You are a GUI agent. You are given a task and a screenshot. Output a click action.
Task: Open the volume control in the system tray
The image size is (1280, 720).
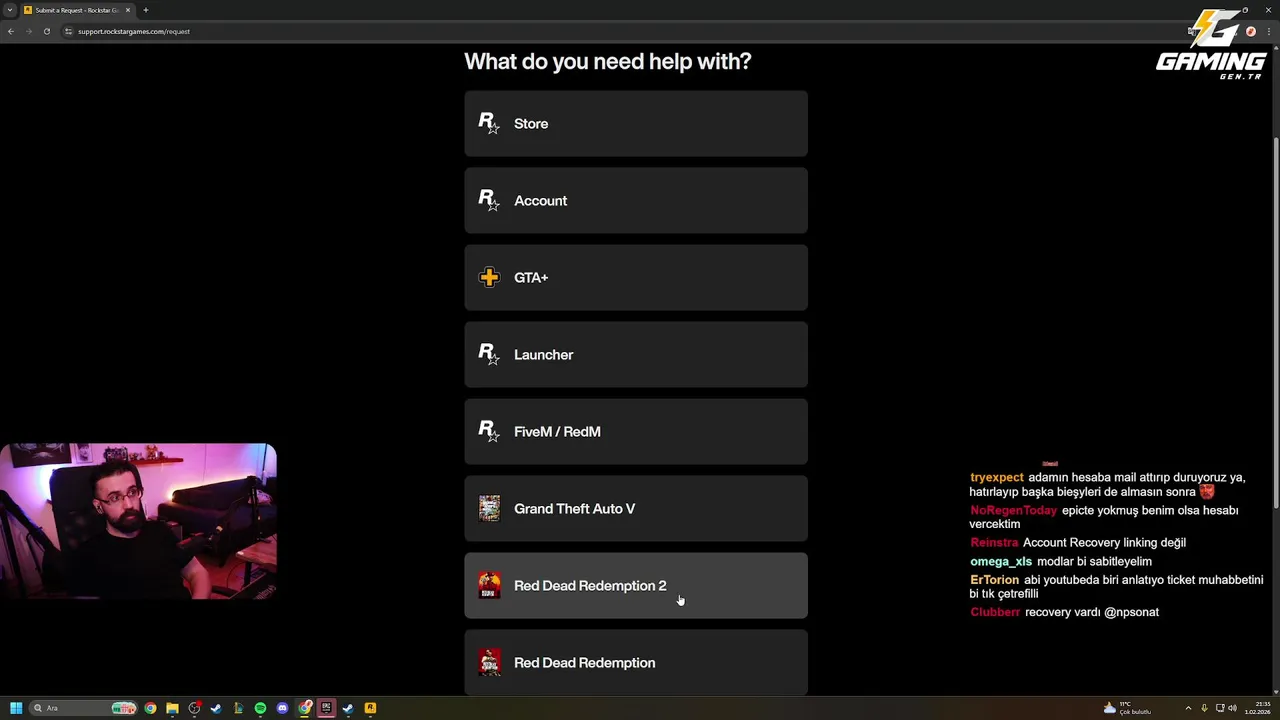(x=1232, y=708)
